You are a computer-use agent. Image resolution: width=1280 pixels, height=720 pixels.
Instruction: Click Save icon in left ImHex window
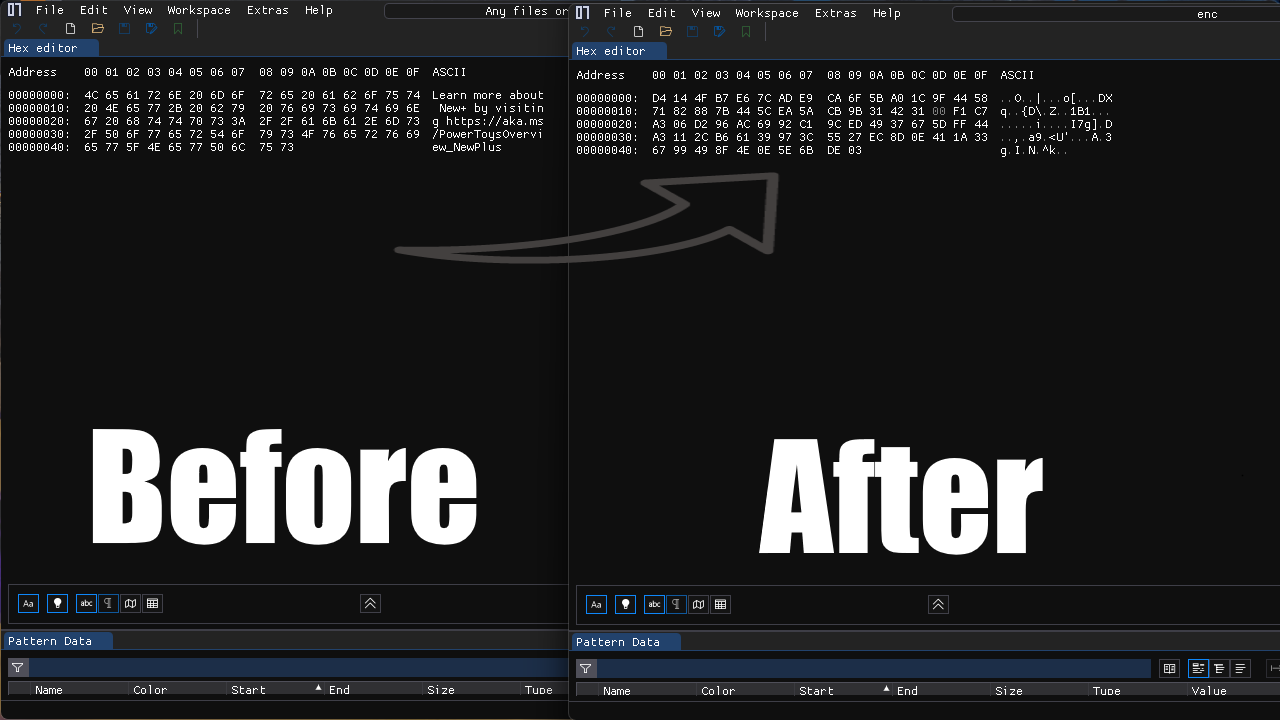[x=124, y=29]
